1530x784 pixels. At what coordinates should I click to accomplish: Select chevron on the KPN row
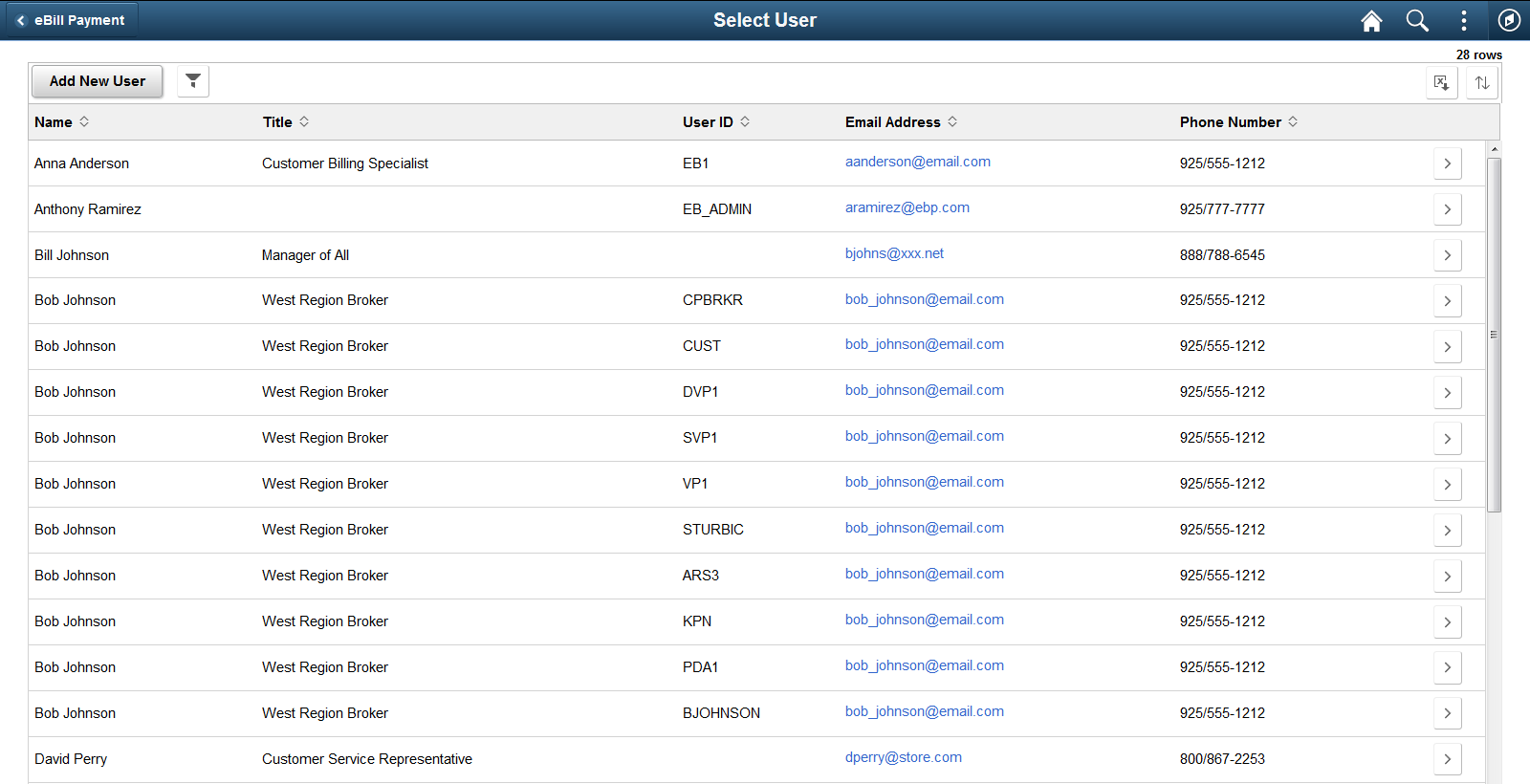(x=1448, y=622)
